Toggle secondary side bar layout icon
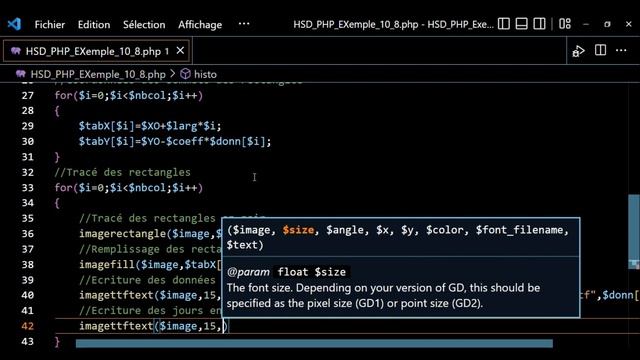Viewport: 640px width, 360px height. [x=539, y=24]
